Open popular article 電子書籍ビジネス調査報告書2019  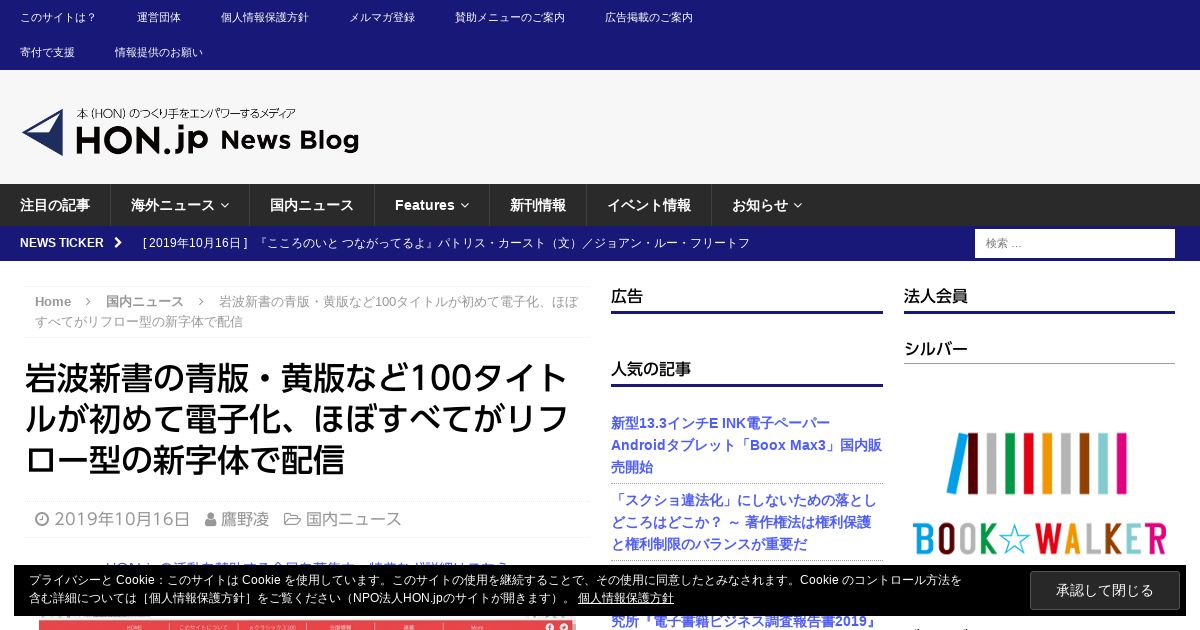(744, 621)
